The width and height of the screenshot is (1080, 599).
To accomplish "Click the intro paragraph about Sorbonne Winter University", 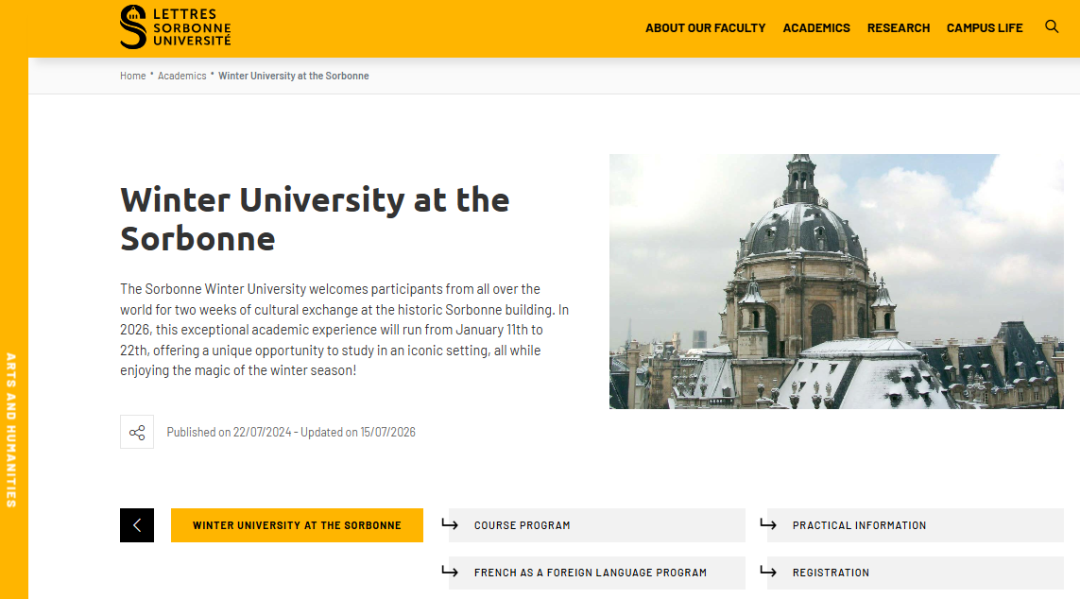I will tap(344, 330).
